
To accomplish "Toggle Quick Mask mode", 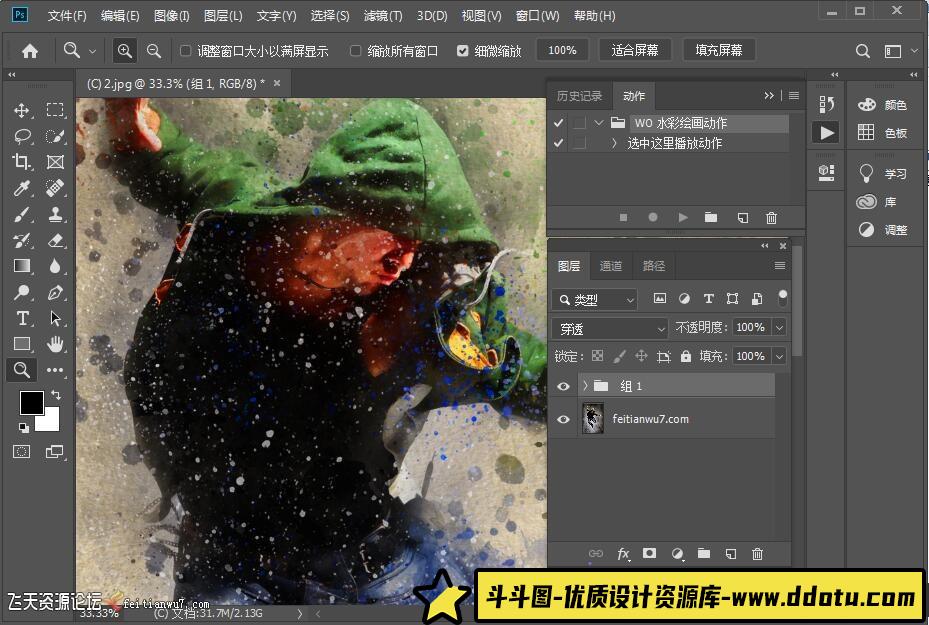I will (x=22, y=451).
